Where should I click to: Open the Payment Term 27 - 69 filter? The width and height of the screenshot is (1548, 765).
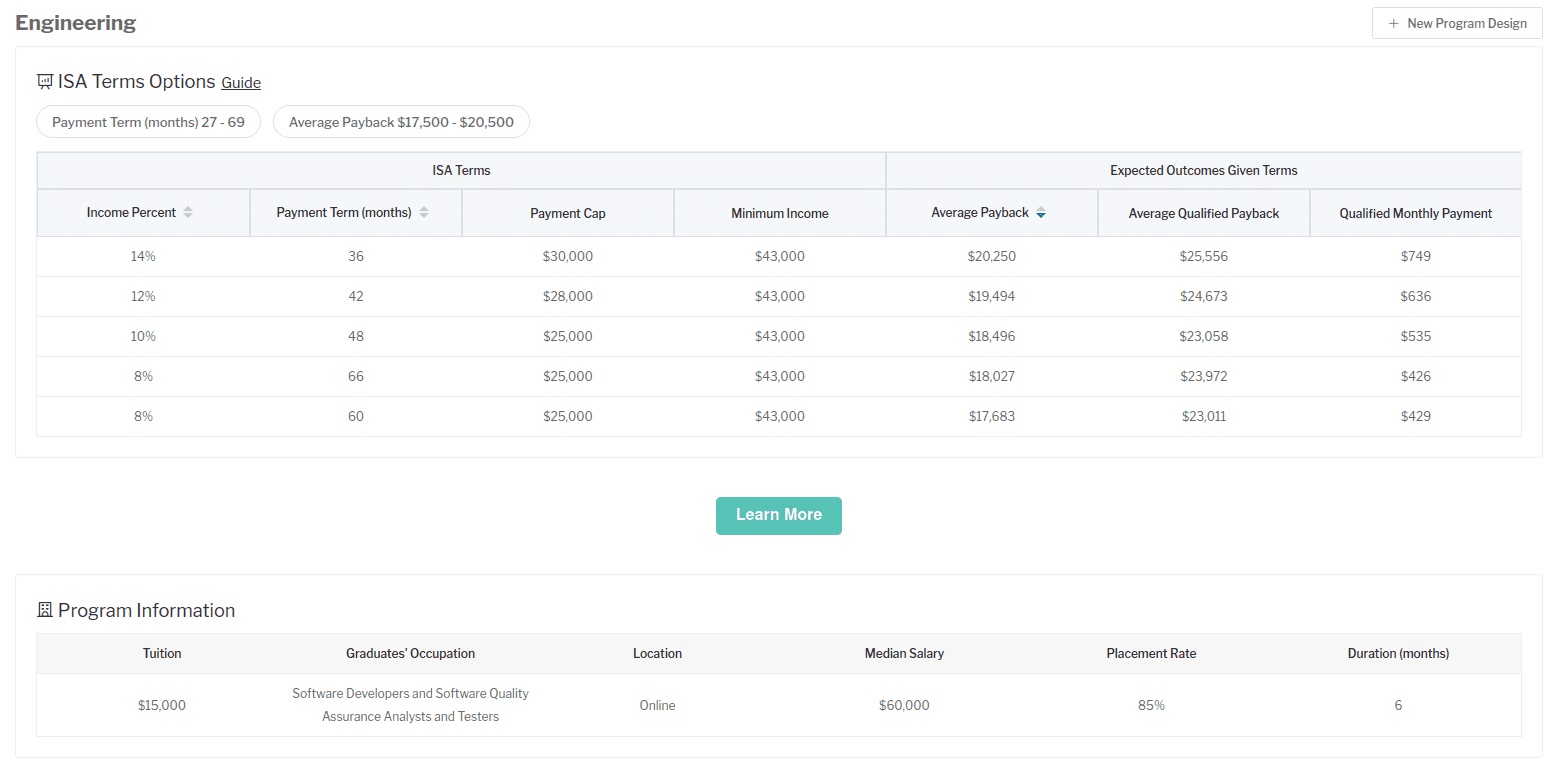(x=148, y=122)
